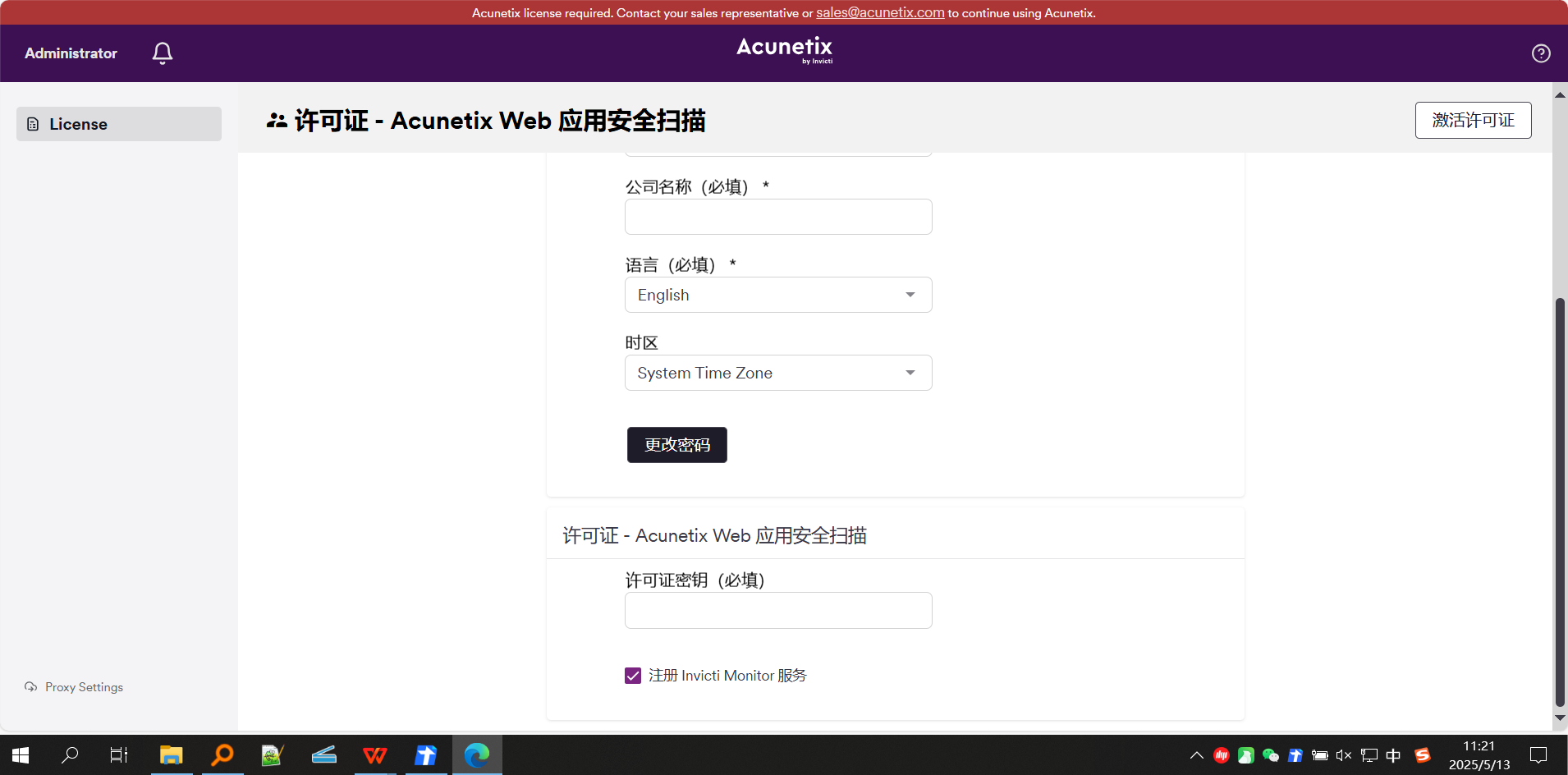Image resolution: width=1568 pixels, height=775 pixels.
Task: Open the 语言 English dropdown
Action: click(x=778, y=295)
